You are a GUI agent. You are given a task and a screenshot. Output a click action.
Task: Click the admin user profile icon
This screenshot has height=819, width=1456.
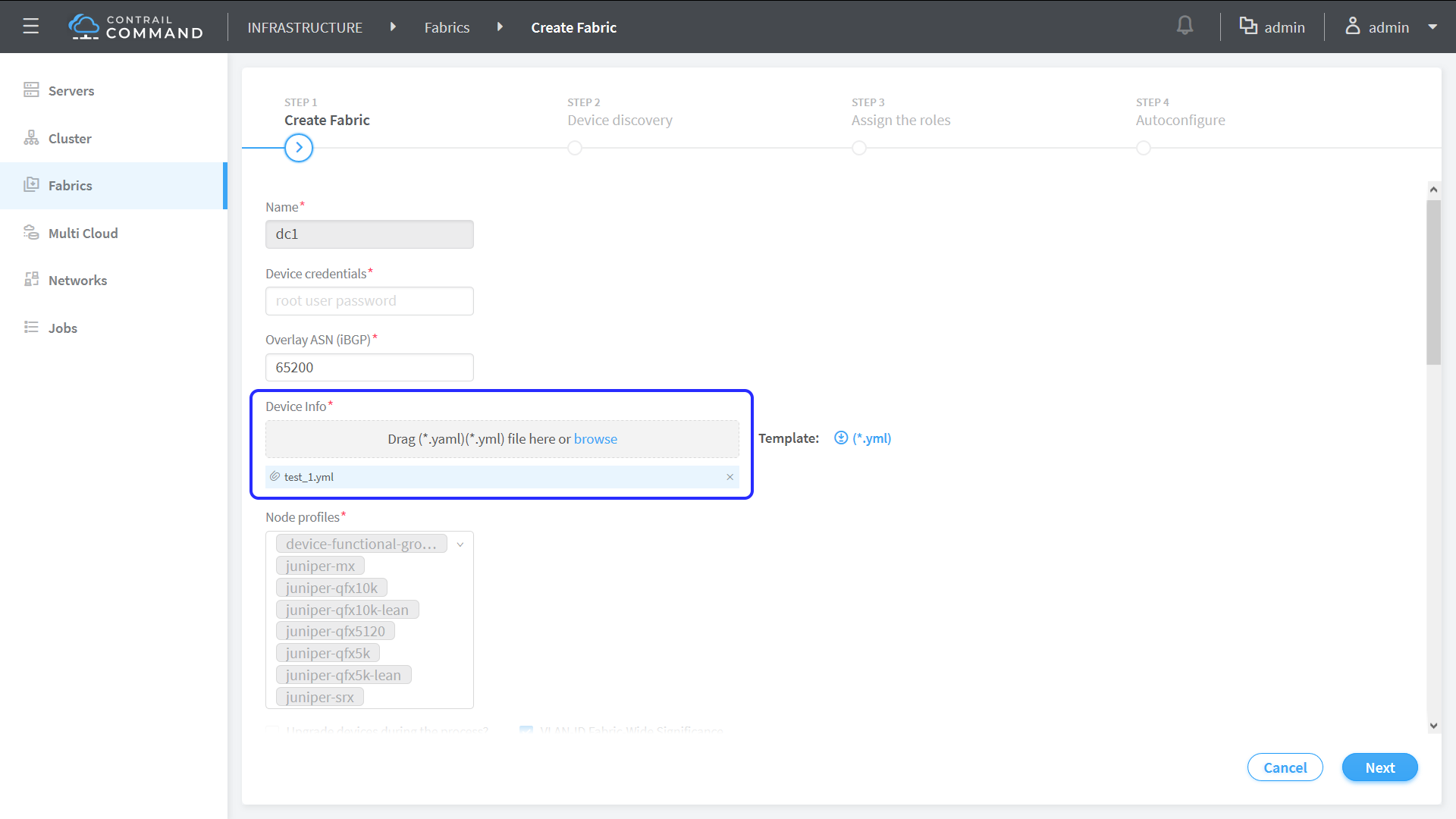[x=1352, y=27]
